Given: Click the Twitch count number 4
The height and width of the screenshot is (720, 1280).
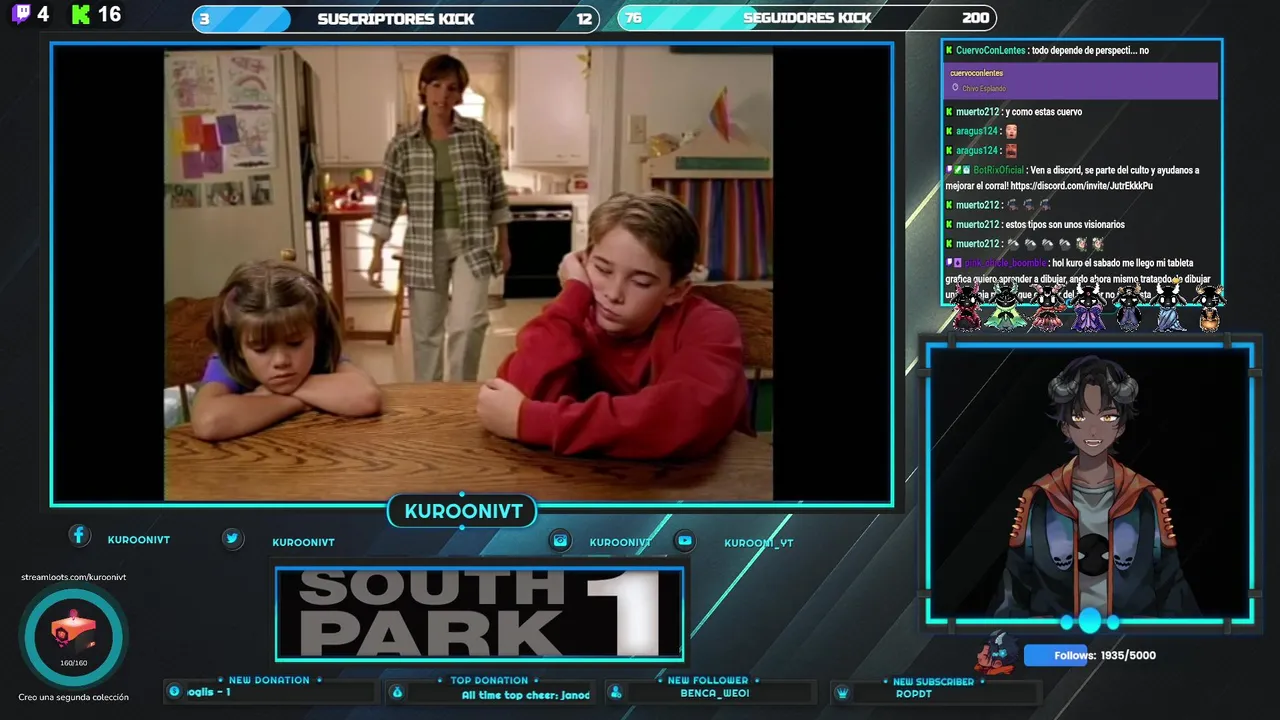Looking at the screenshot, I should coord(43,14).
